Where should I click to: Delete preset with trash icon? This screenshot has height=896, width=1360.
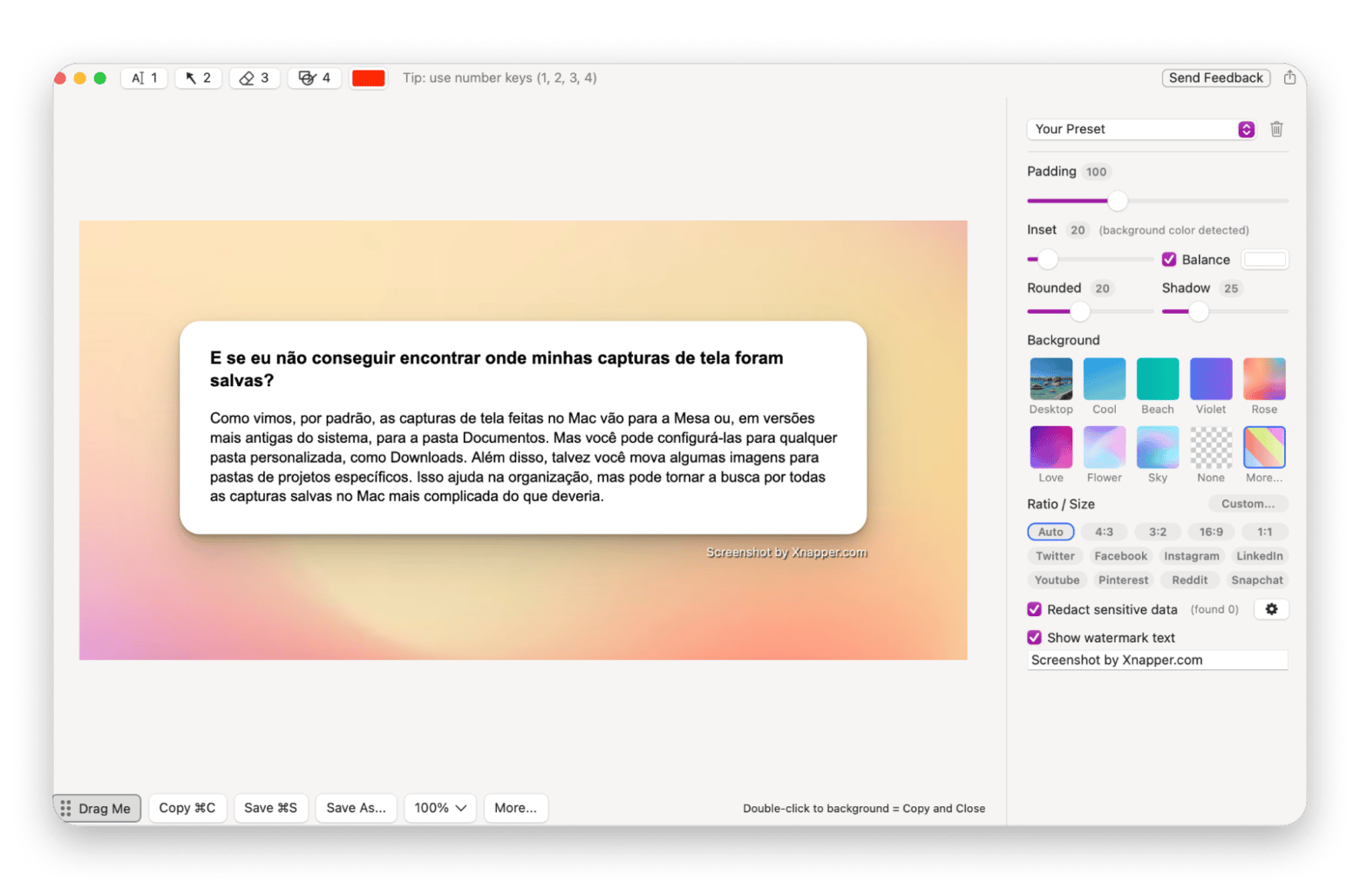coord(1276,129)
